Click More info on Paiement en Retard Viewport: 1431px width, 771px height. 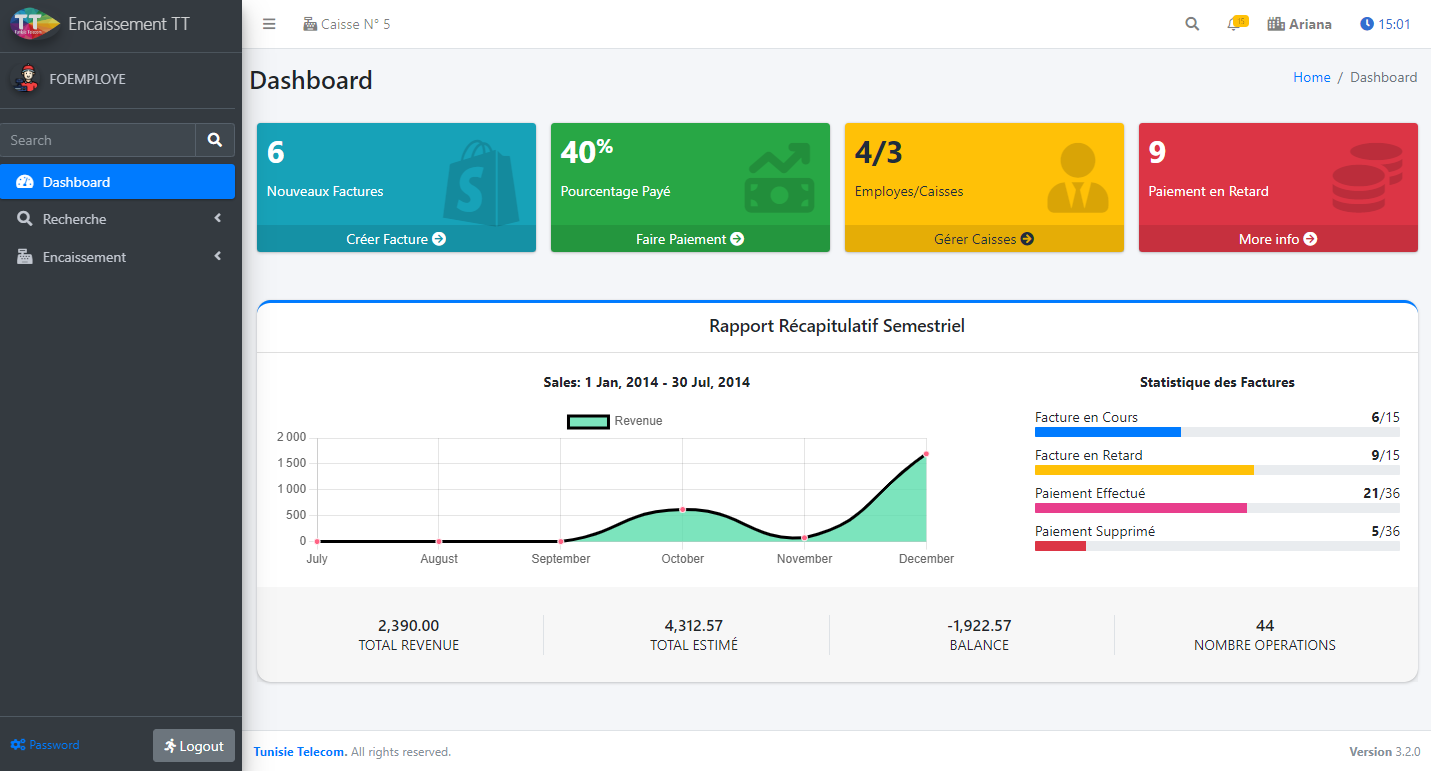point(1278,239)
